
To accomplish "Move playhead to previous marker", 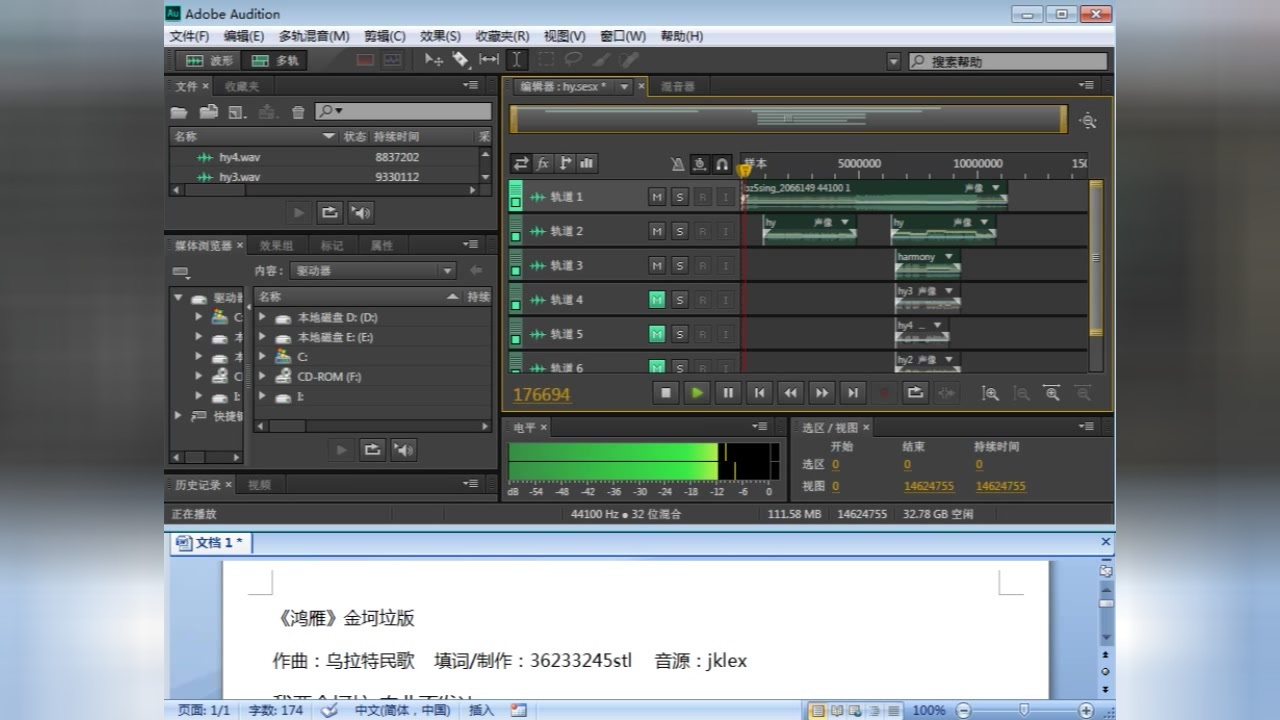I will click(759, 393).
